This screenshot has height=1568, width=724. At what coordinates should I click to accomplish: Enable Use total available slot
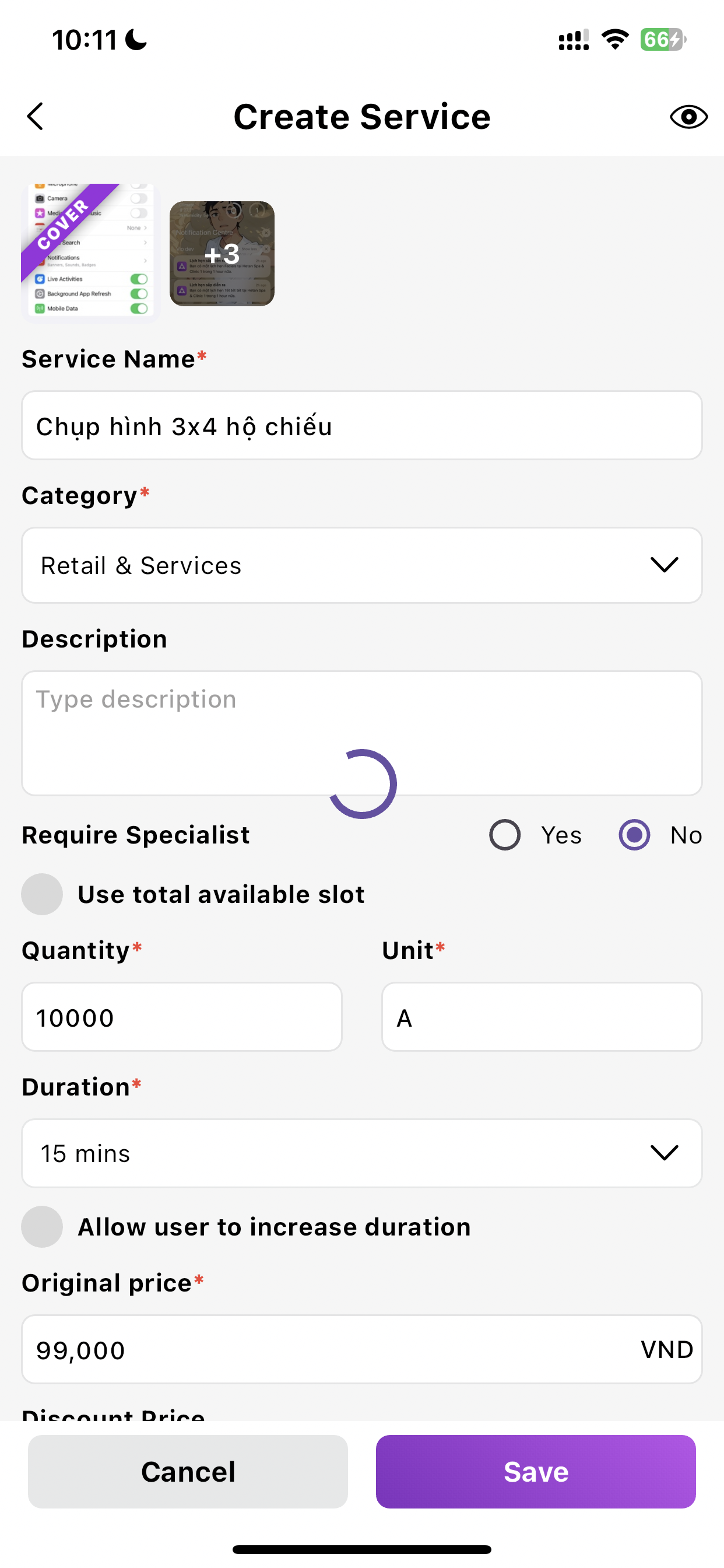click(x=42, y=894)
